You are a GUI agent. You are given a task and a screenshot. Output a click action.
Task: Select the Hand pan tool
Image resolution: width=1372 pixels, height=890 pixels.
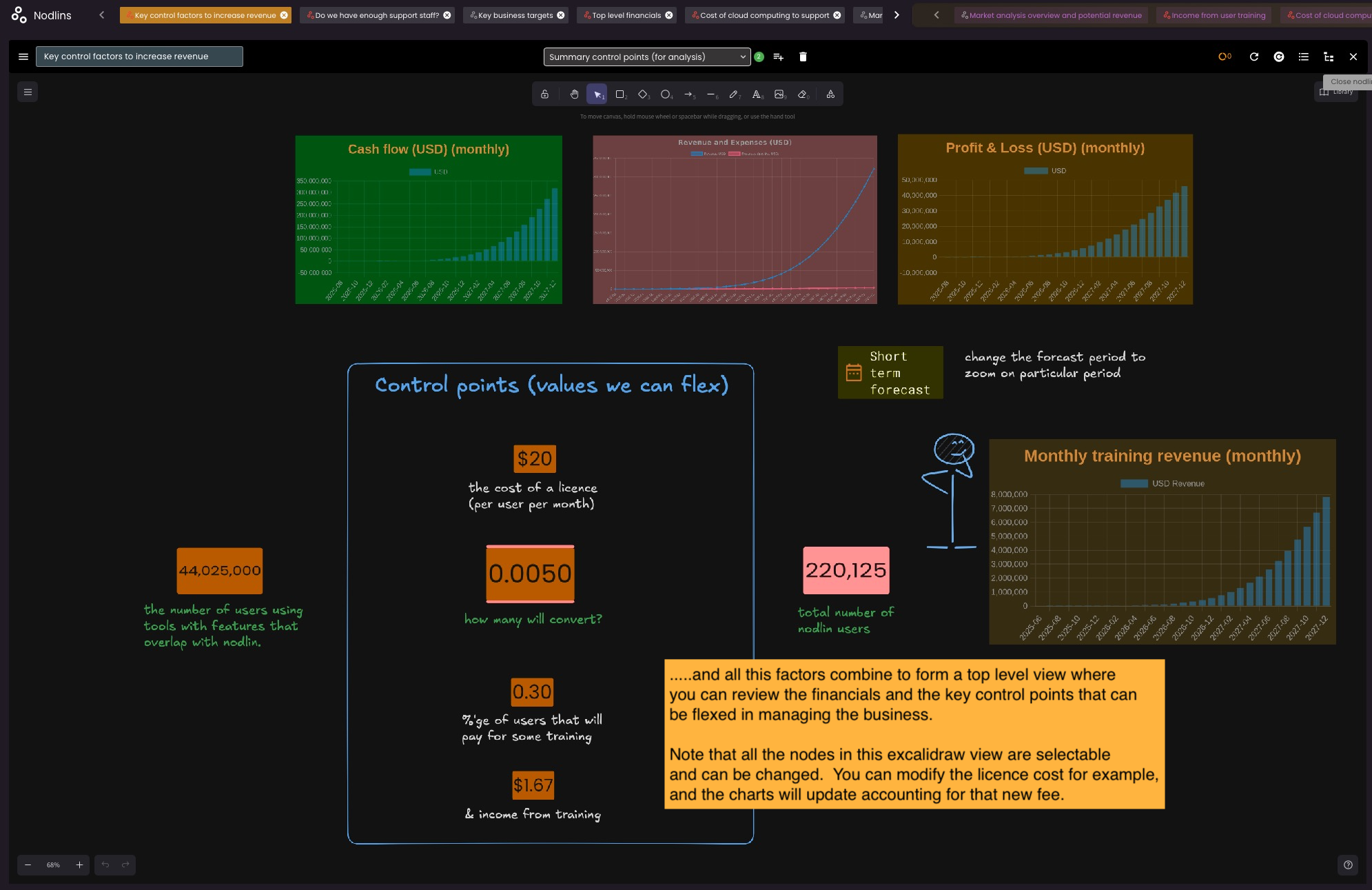pos(574,94)
